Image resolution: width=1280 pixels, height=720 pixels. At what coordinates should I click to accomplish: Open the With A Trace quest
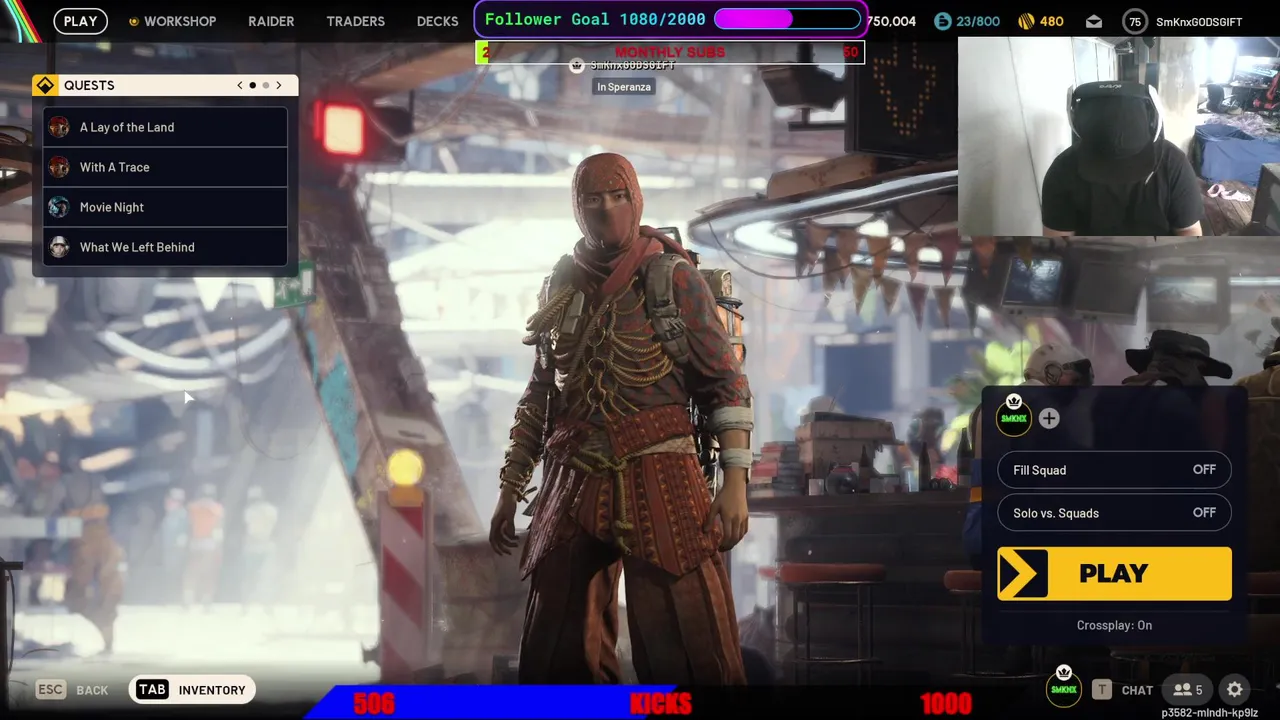coord(165,167)
